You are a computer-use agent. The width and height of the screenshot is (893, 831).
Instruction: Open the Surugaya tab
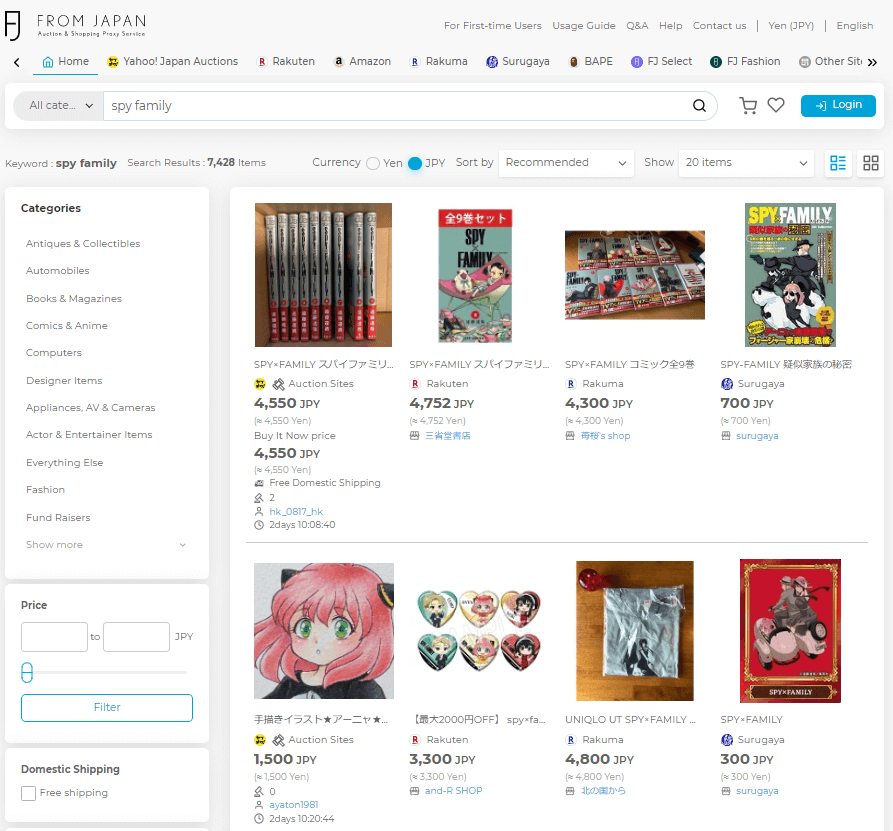tap(518, 62)
